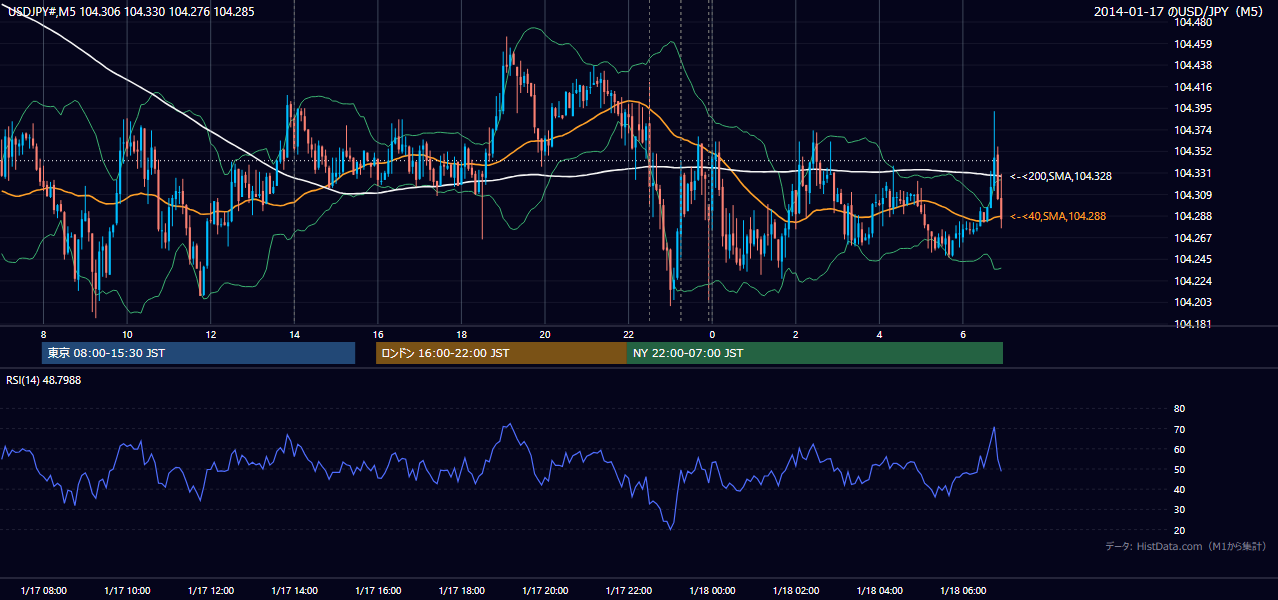Click RSI axis level 60

coord(1179,449)
